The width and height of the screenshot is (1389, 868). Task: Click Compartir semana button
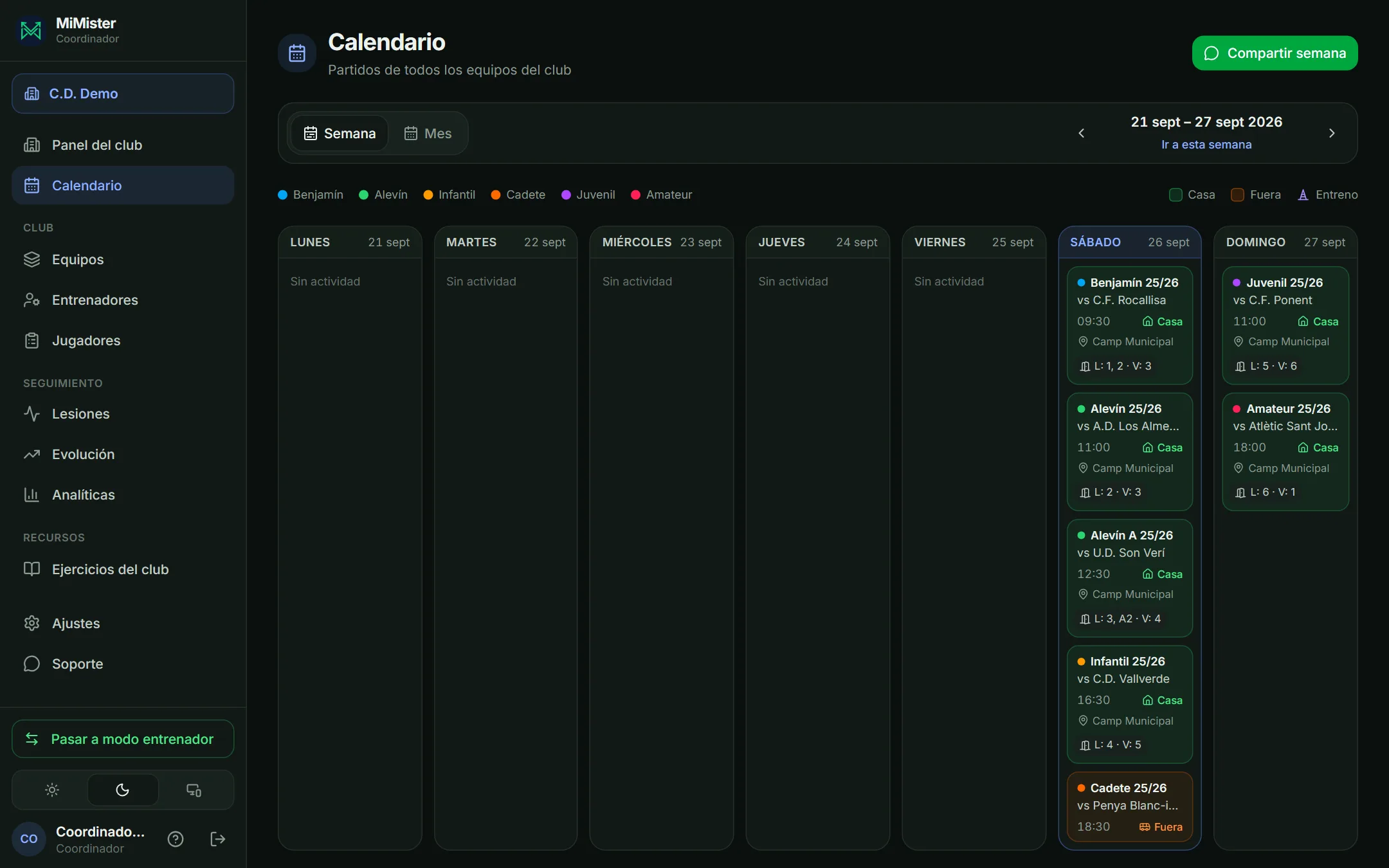point(1275,53)
